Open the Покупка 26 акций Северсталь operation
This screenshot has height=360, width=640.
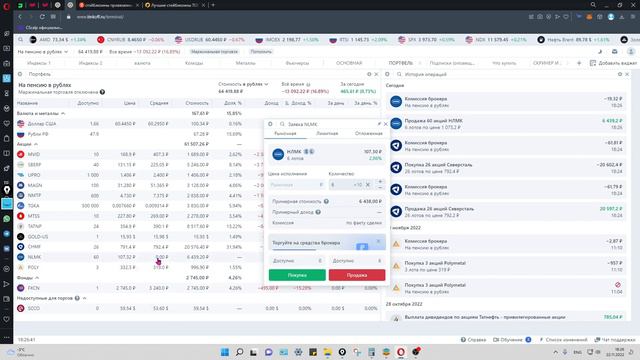(x=506, y=168)
